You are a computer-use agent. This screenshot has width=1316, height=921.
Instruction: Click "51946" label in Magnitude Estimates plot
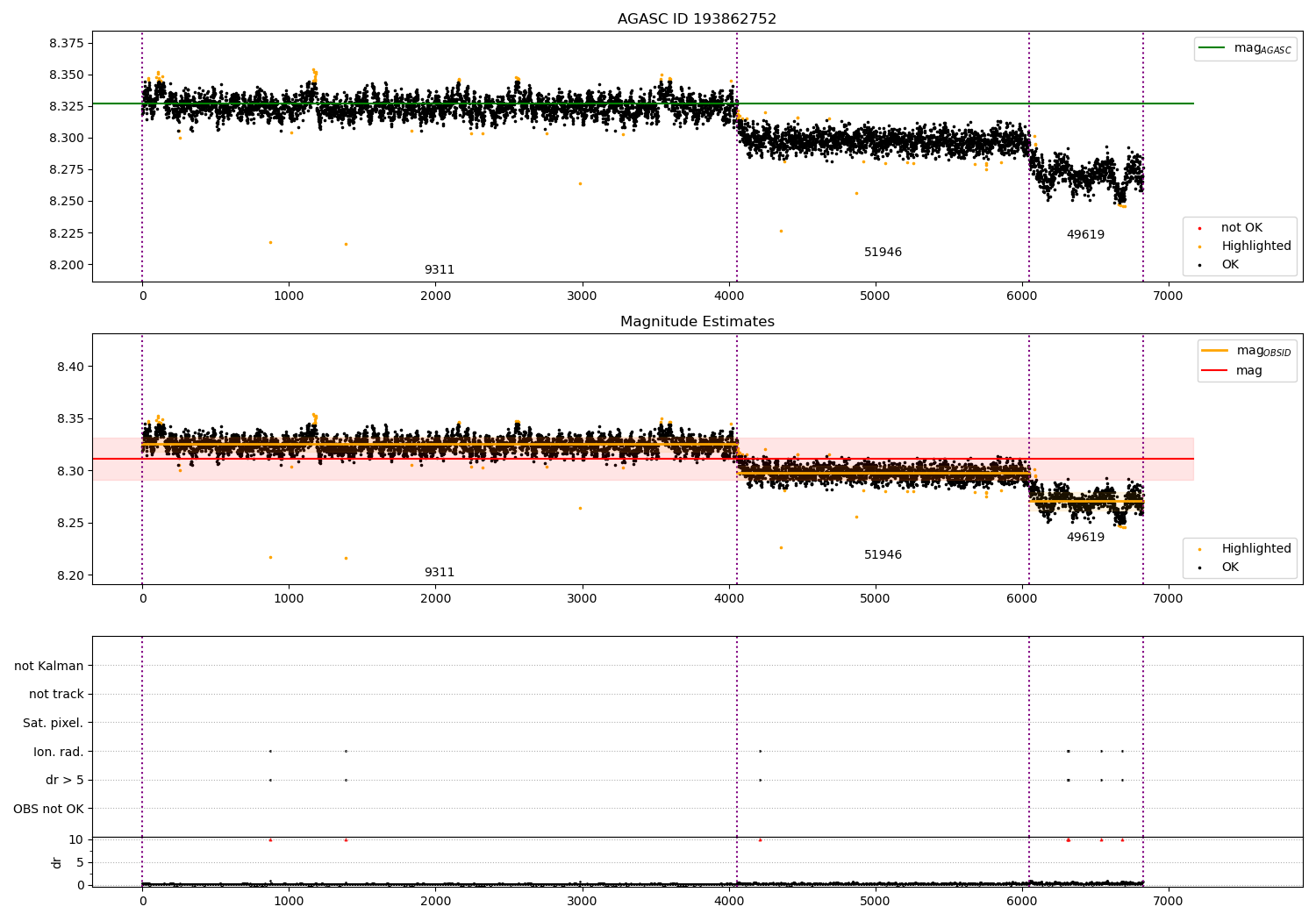[x=883, y=555]
